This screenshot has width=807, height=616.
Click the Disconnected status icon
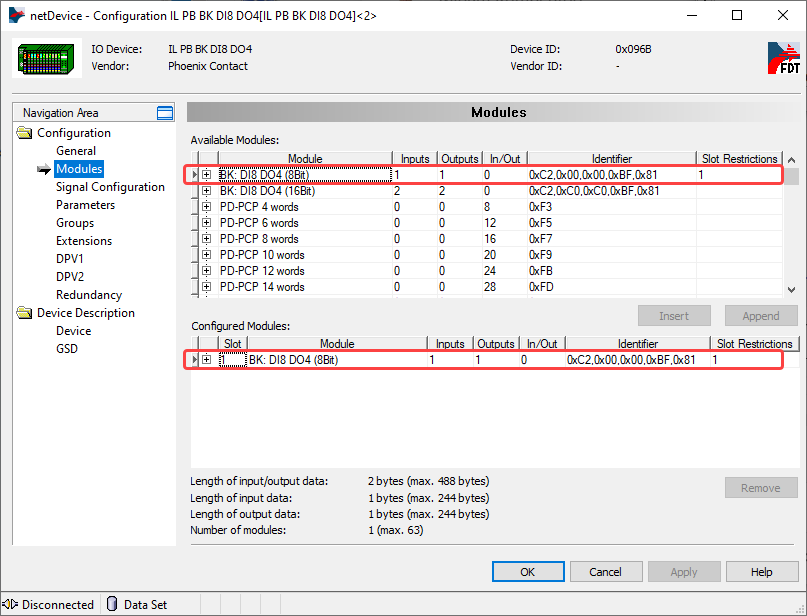10,604
